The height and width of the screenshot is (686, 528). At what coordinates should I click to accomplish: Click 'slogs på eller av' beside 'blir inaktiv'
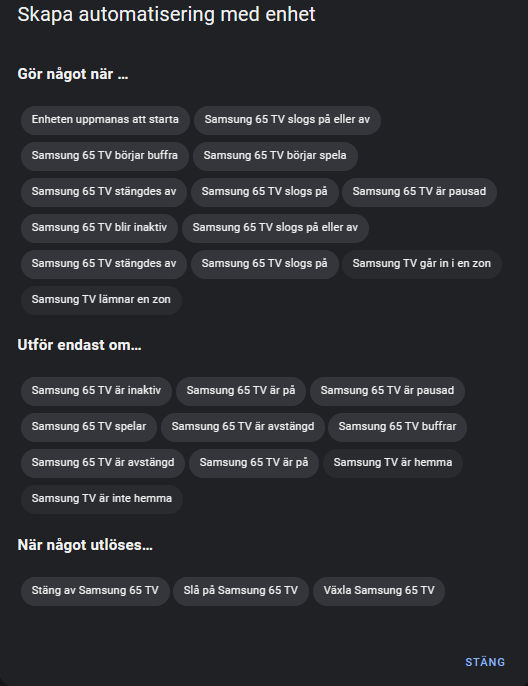(x=275, y=228)
